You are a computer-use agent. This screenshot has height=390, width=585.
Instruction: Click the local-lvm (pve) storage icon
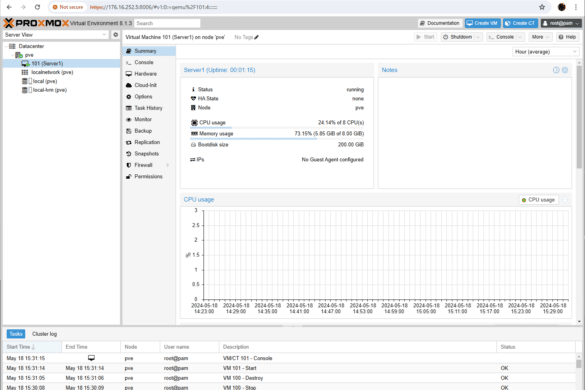coord(25,90)
